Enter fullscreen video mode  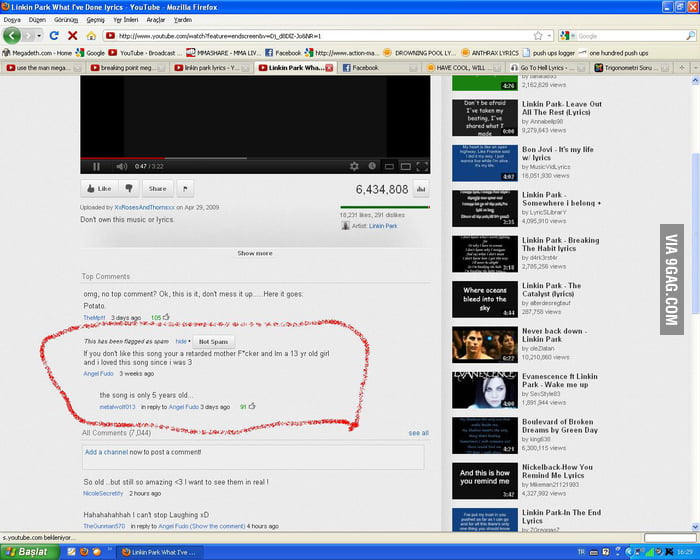click(x=421, y=166)
